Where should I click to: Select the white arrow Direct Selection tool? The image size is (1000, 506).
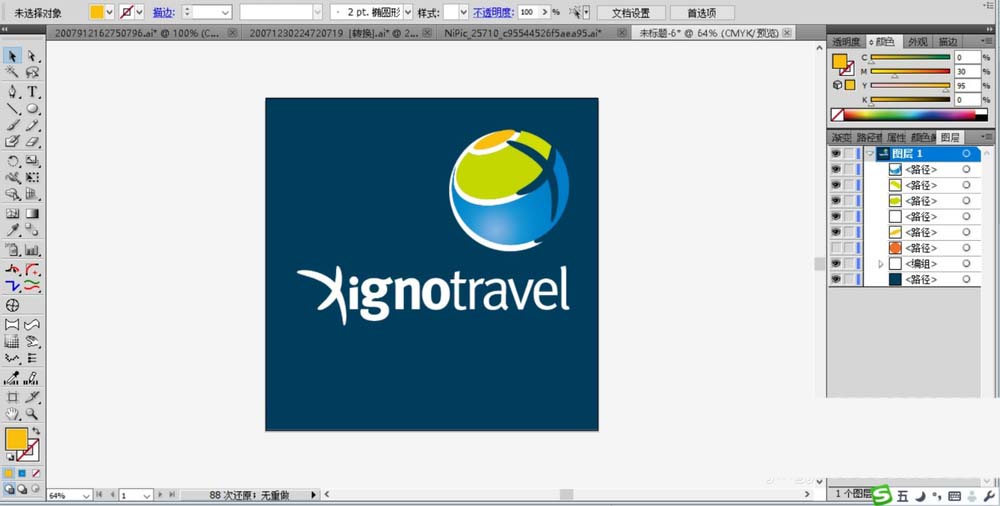click(x=32, y=57)
